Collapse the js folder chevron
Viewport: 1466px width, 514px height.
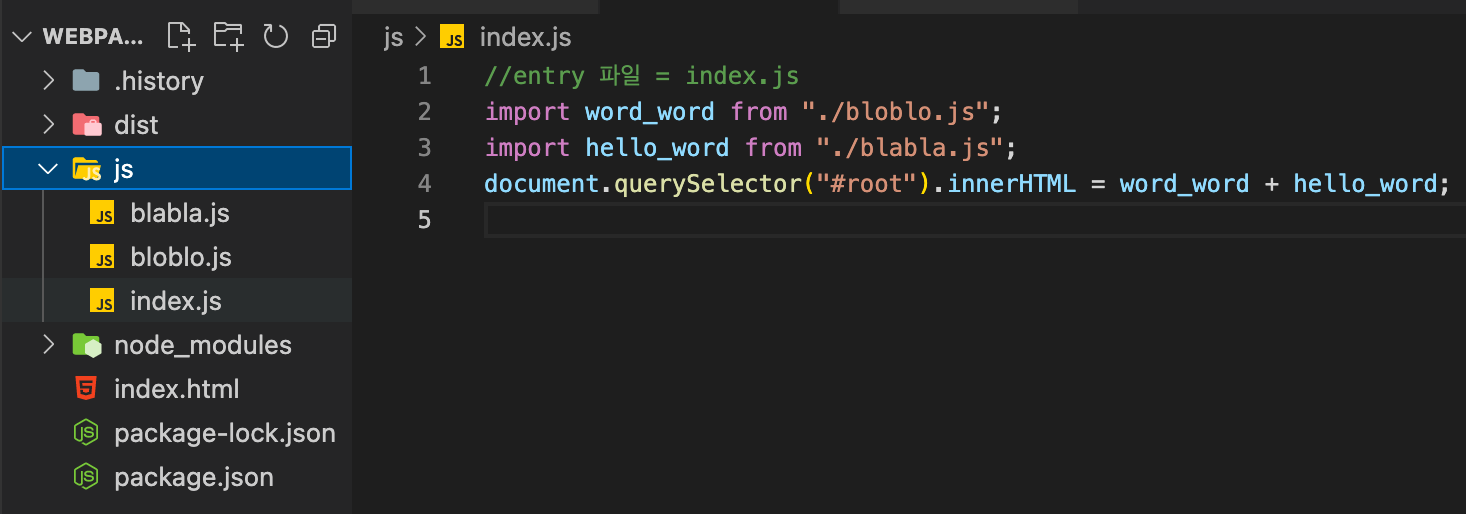tap(48, 169)
